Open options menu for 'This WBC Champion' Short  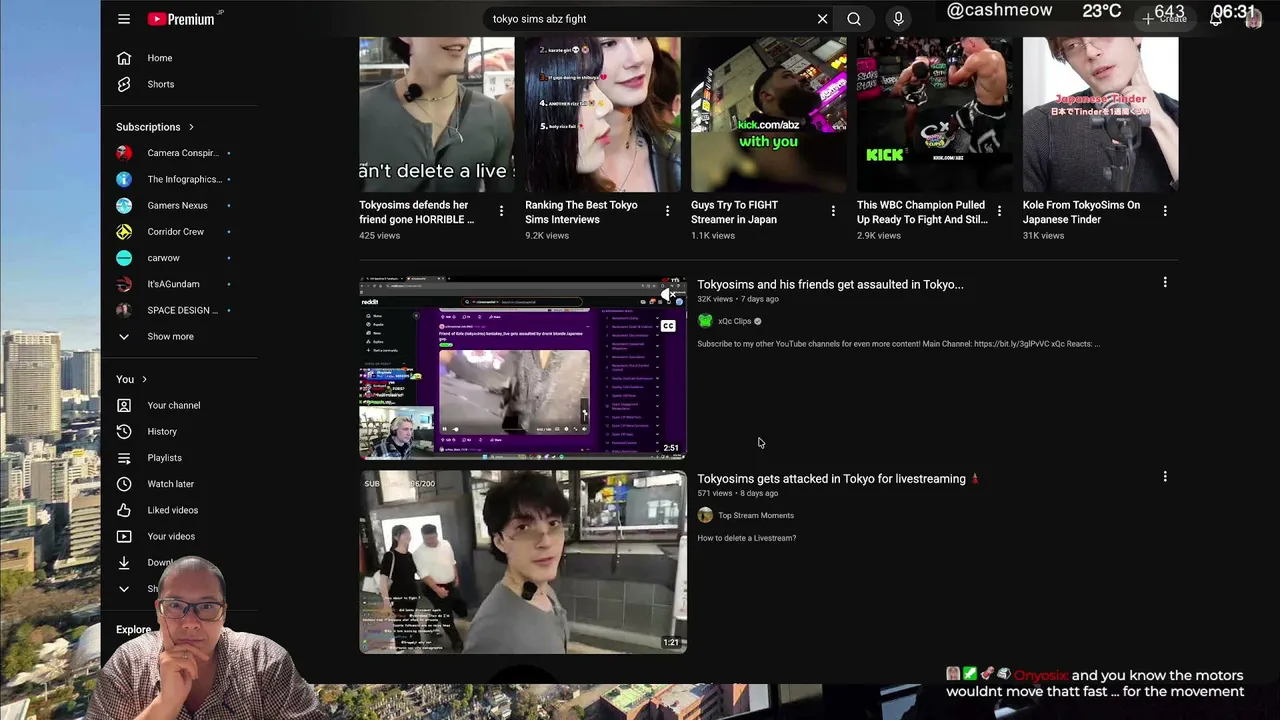[999, 210]
